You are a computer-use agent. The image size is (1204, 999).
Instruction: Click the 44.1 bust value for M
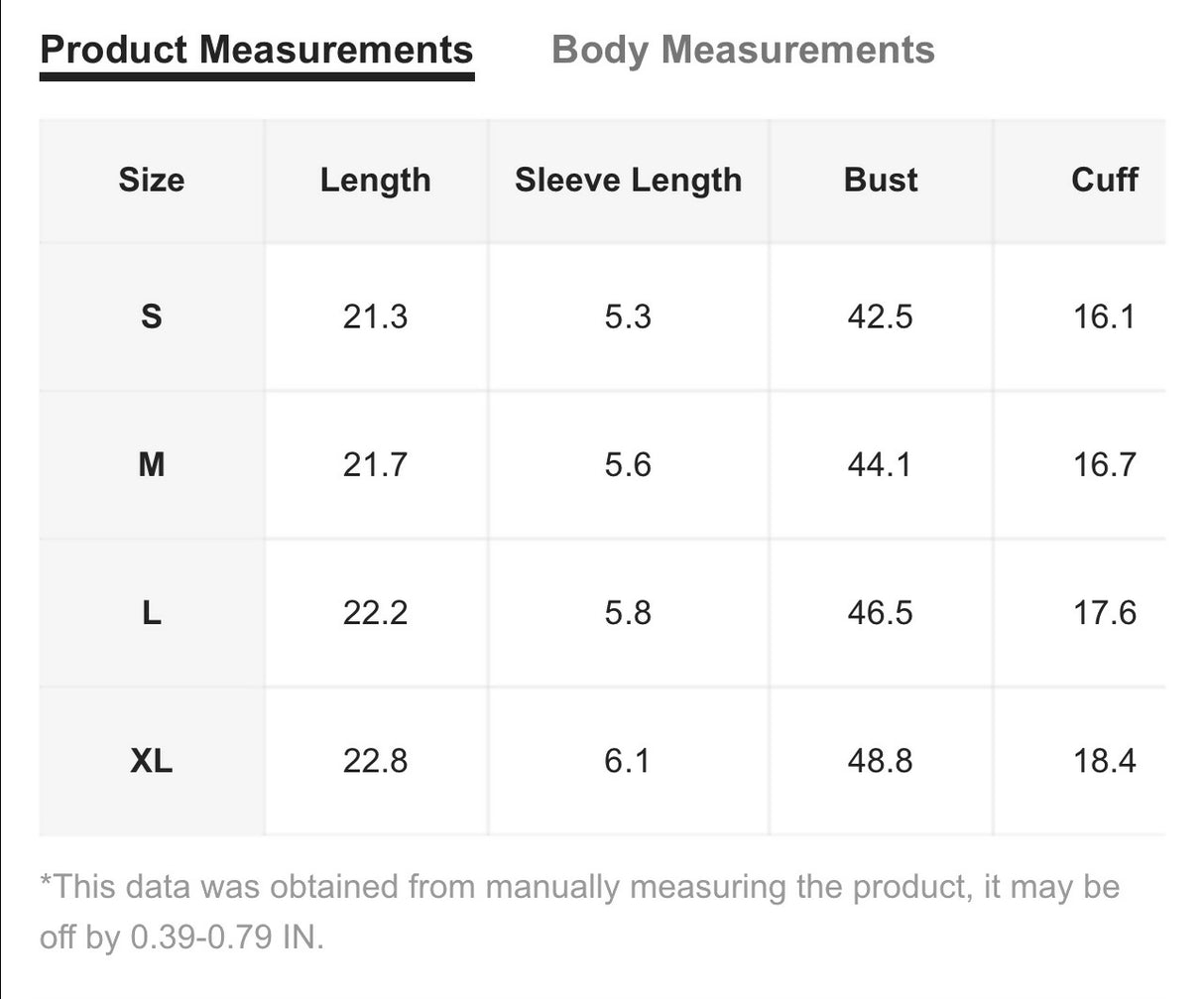tap(880, 464)
